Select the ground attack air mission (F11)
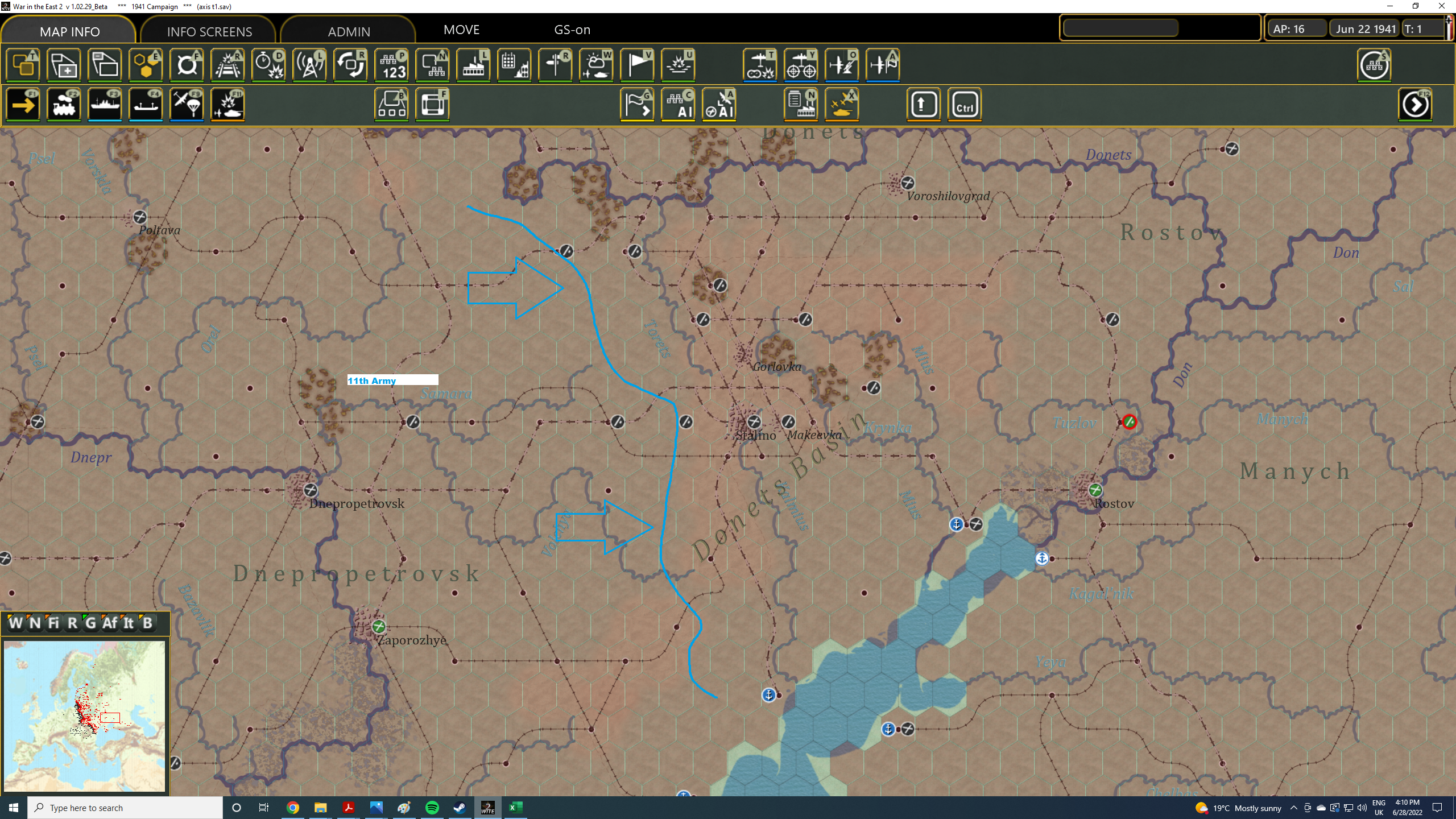Image resolution: width=1456 pixels, height=819 pixels. pos(227,104)
